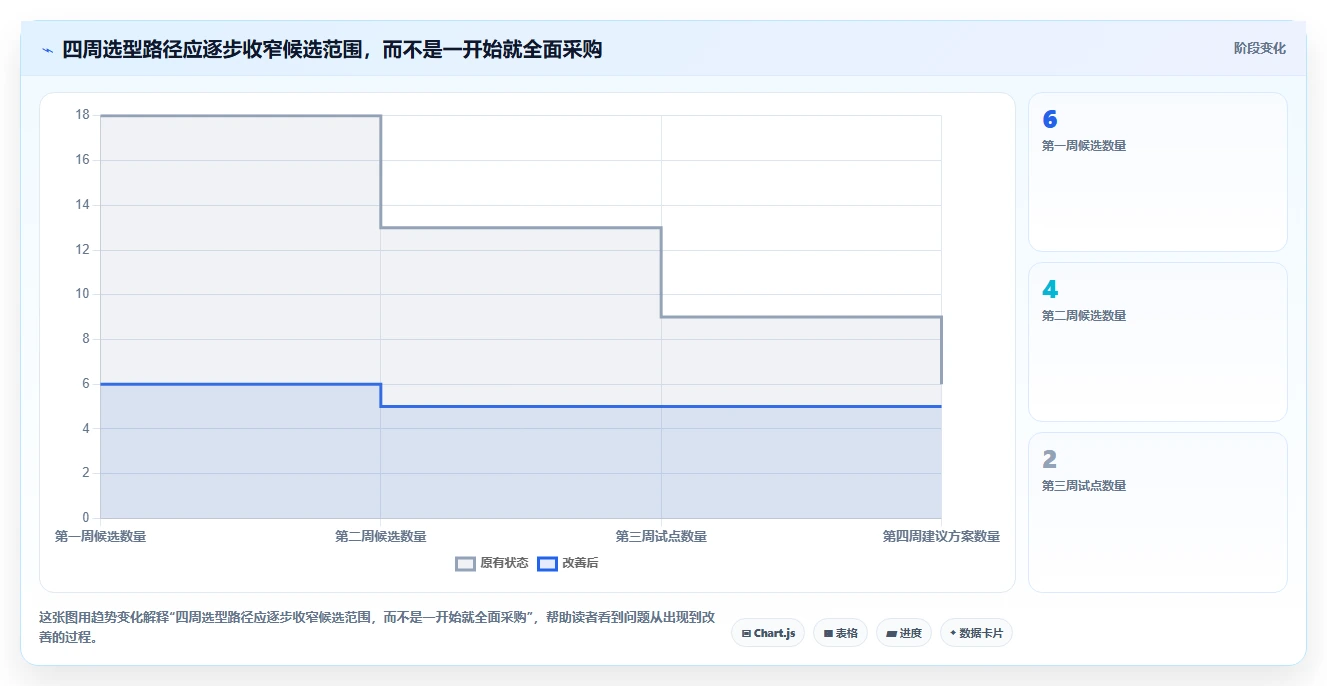
Task: Click the y-axis value 12
Action: point(82,249)
